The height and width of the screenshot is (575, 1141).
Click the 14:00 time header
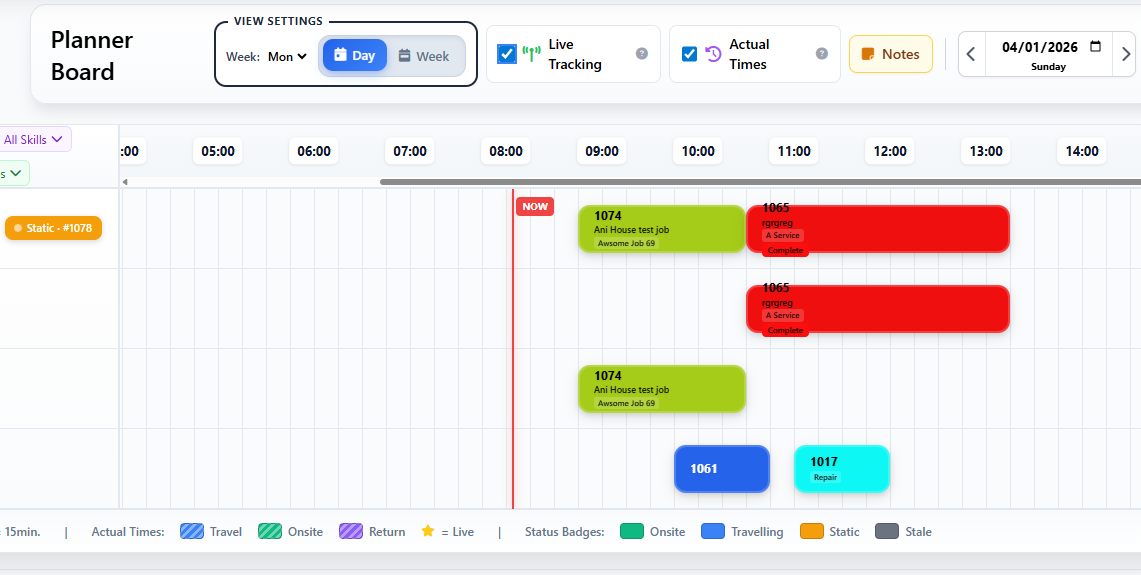click(1082, 151)
